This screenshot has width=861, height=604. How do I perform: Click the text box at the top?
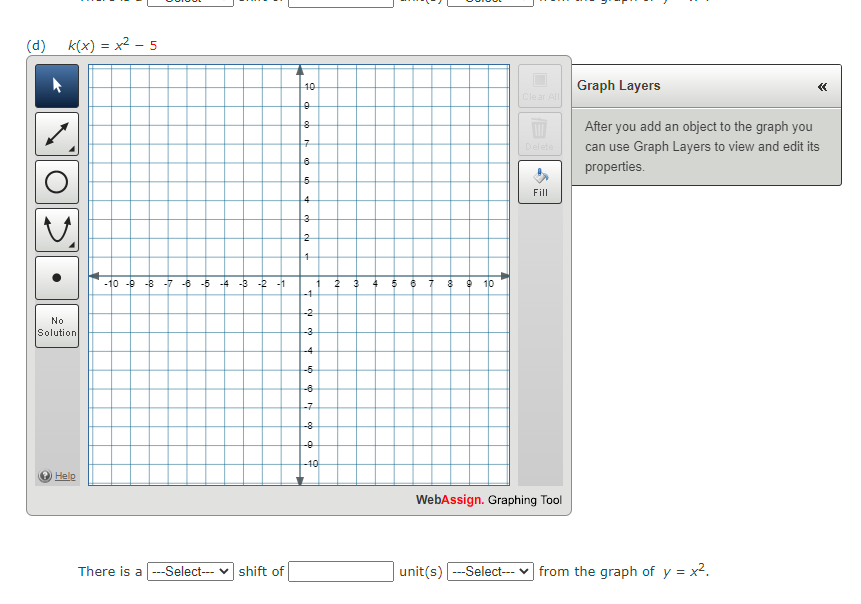(x=340, y=2)
